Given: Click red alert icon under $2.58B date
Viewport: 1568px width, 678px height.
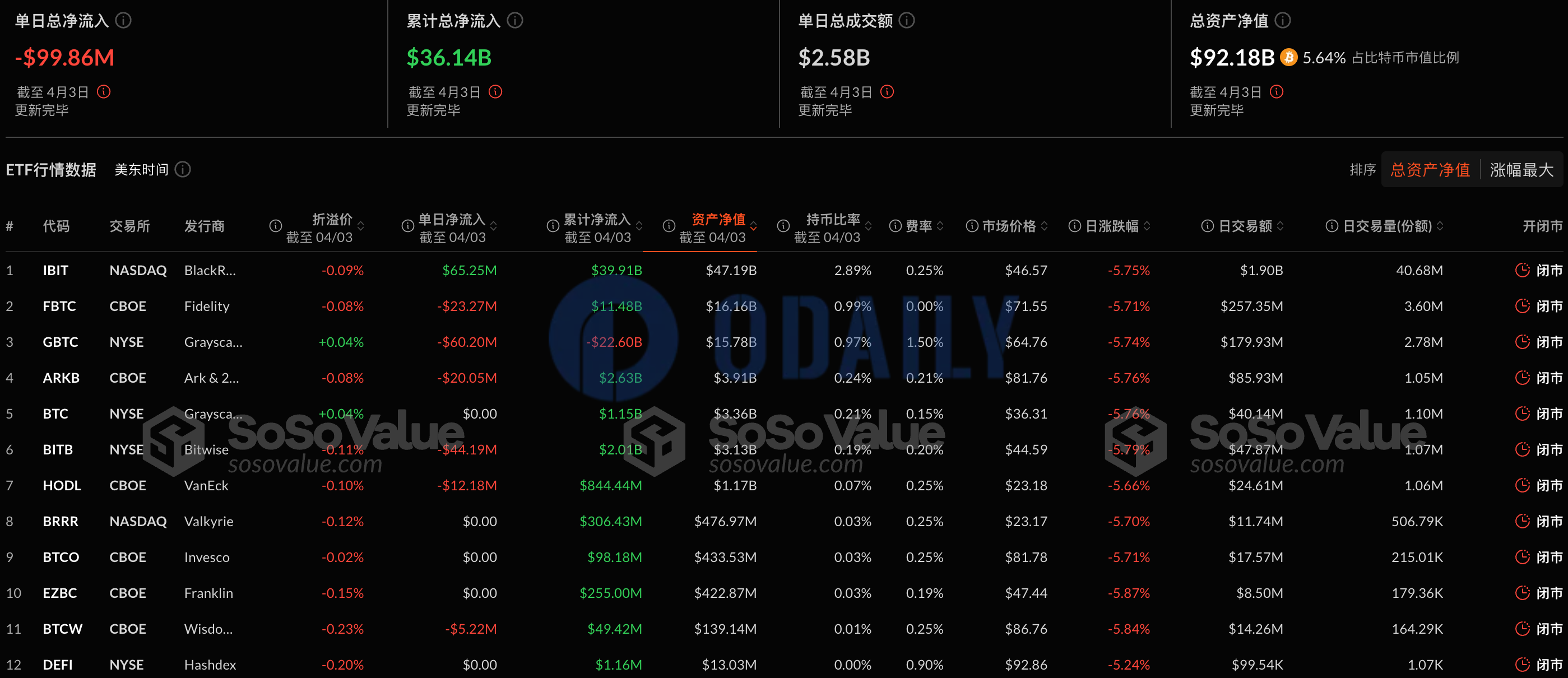Looking at the screenshot, I should coord(888,92).
